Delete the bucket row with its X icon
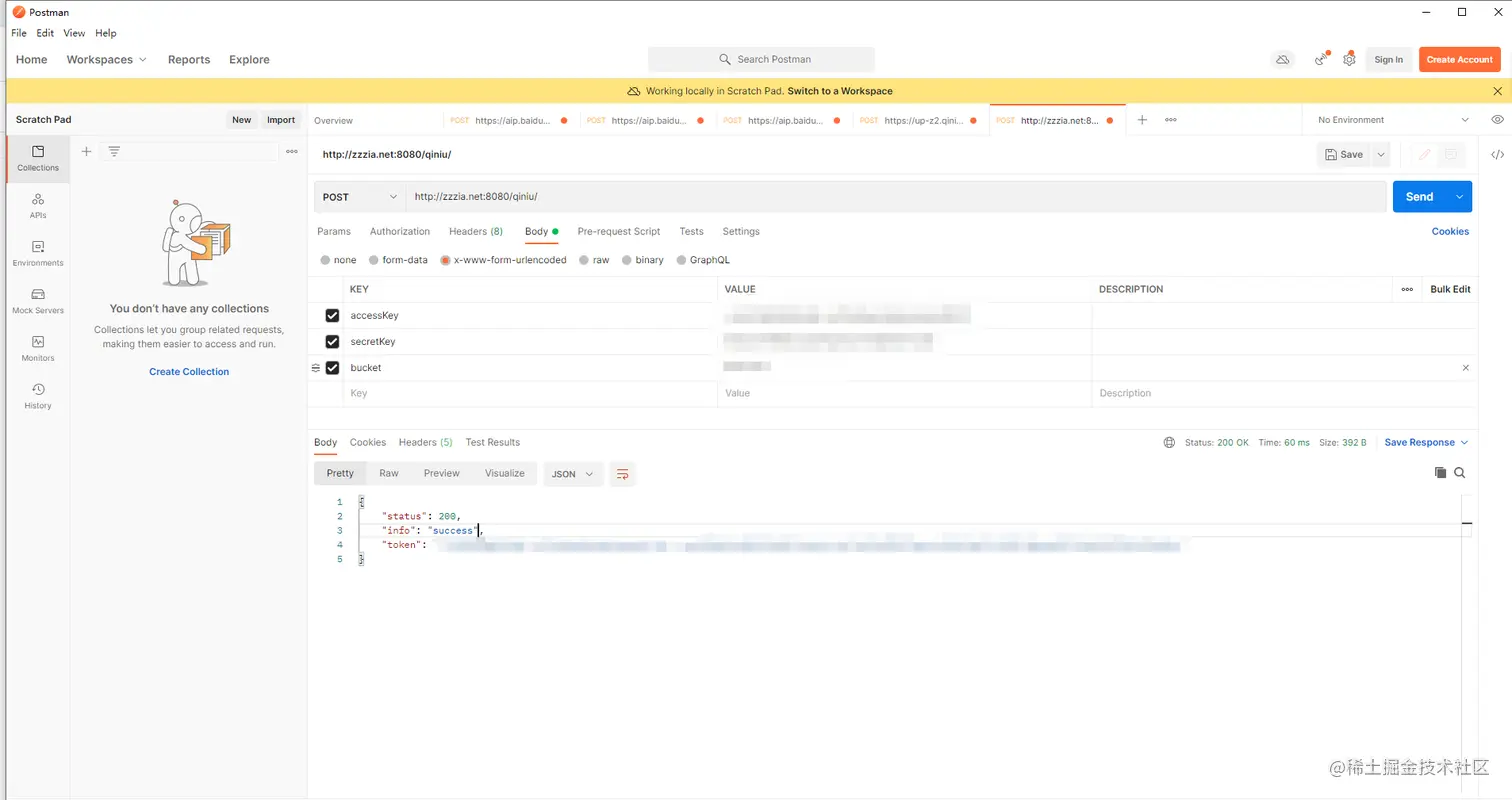 1466,368
